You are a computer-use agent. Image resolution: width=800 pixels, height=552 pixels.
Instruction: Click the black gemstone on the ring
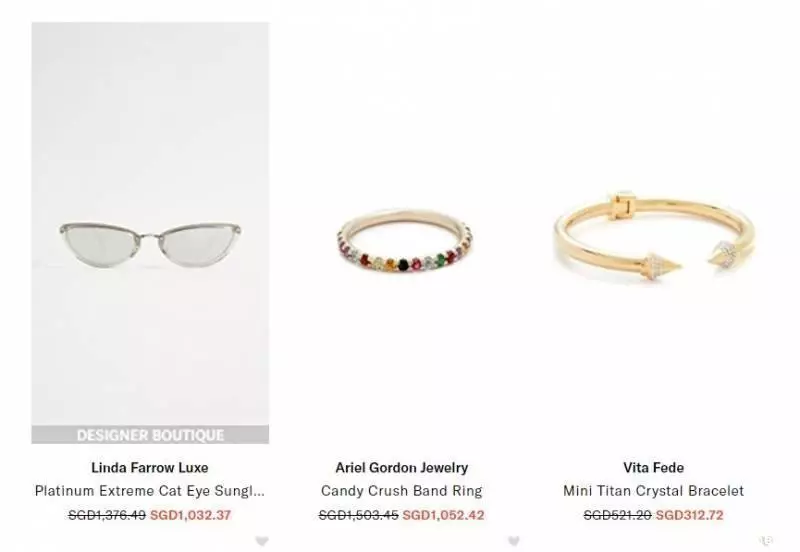coord(404,265)
